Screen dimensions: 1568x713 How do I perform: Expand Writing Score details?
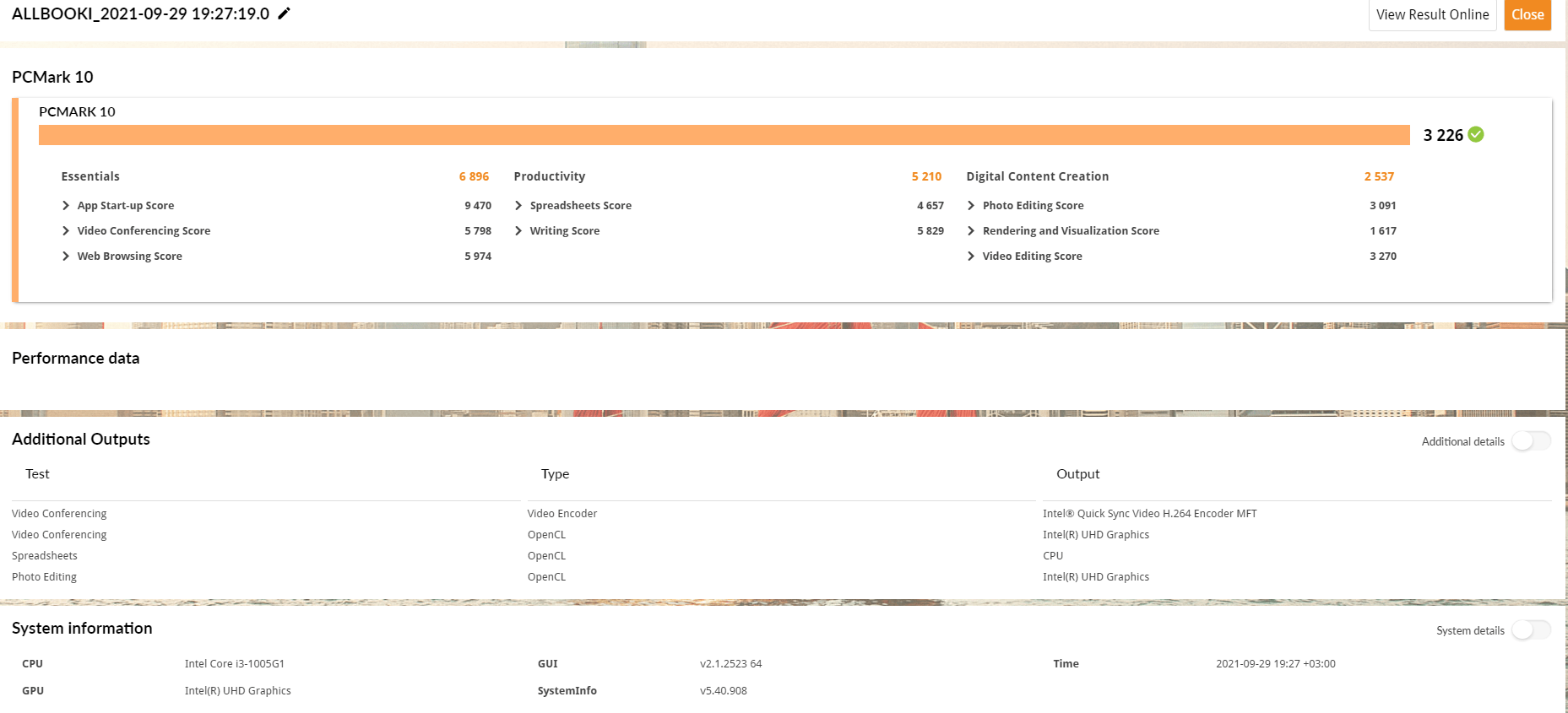pyautogui.click(x=518, y=230)
